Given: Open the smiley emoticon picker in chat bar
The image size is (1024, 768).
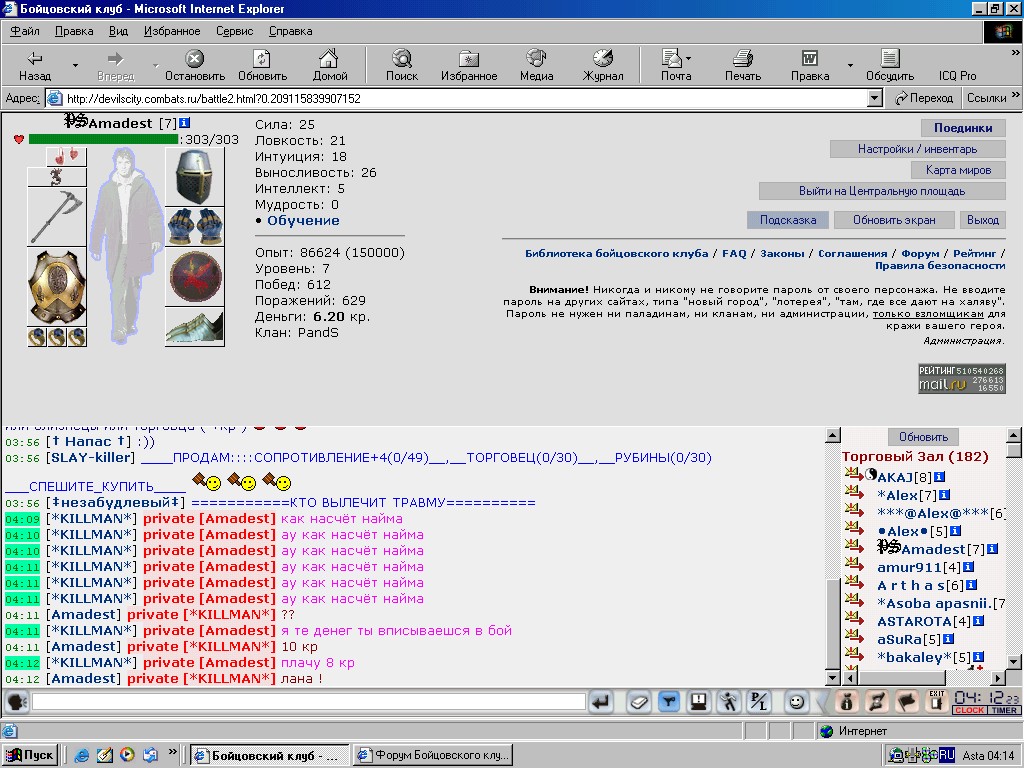Looking at the screenshot, I should point(795,703).
